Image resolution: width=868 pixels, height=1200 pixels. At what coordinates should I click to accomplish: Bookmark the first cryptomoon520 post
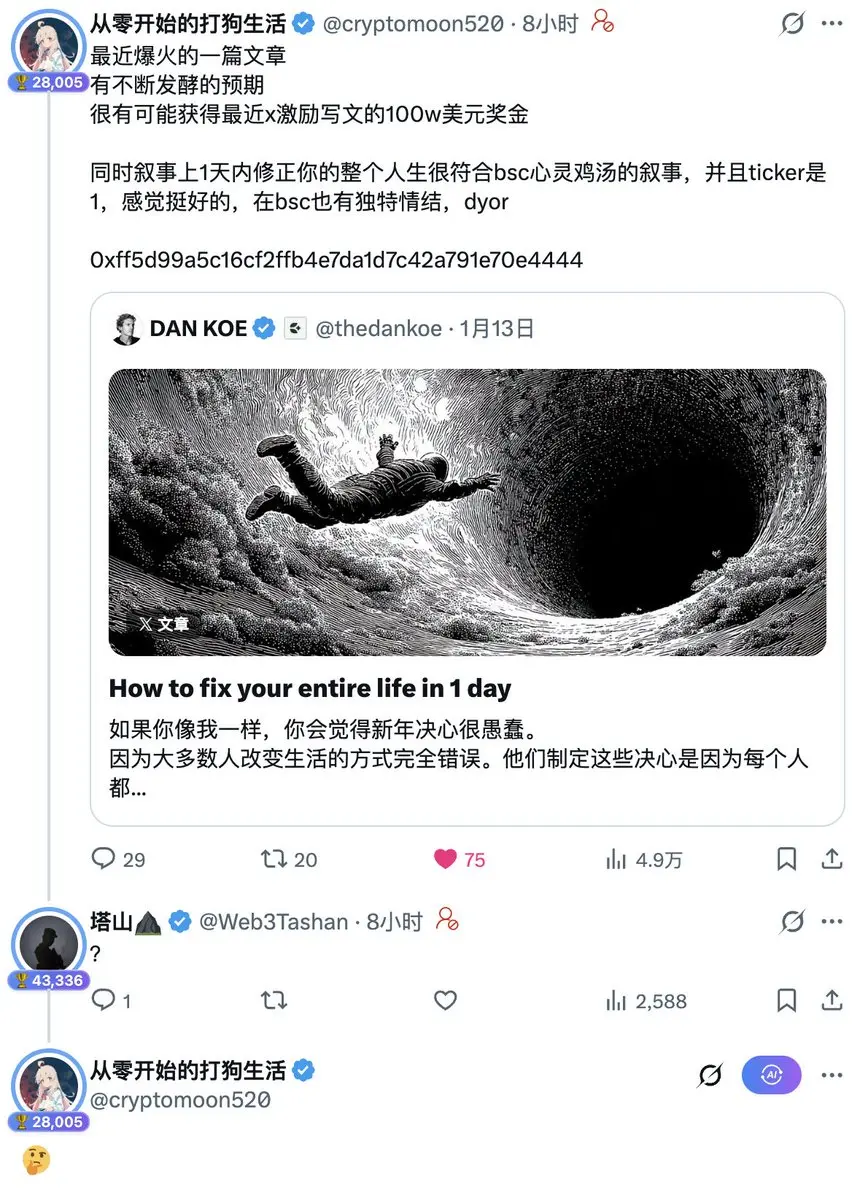pos(787,859)
